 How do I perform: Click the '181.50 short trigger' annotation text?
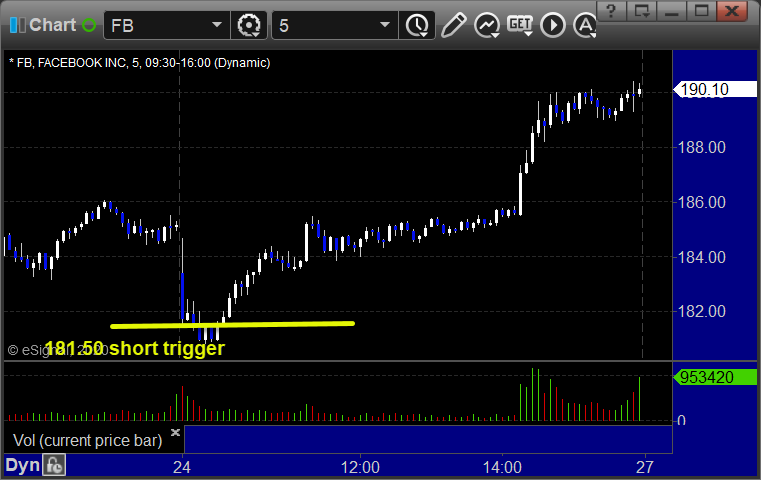pos(134,348)
